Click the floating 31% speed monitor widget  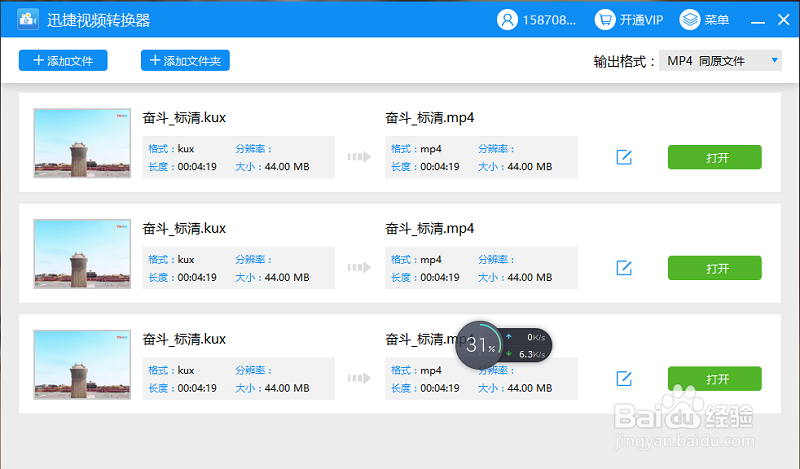[x=503, y=345]
